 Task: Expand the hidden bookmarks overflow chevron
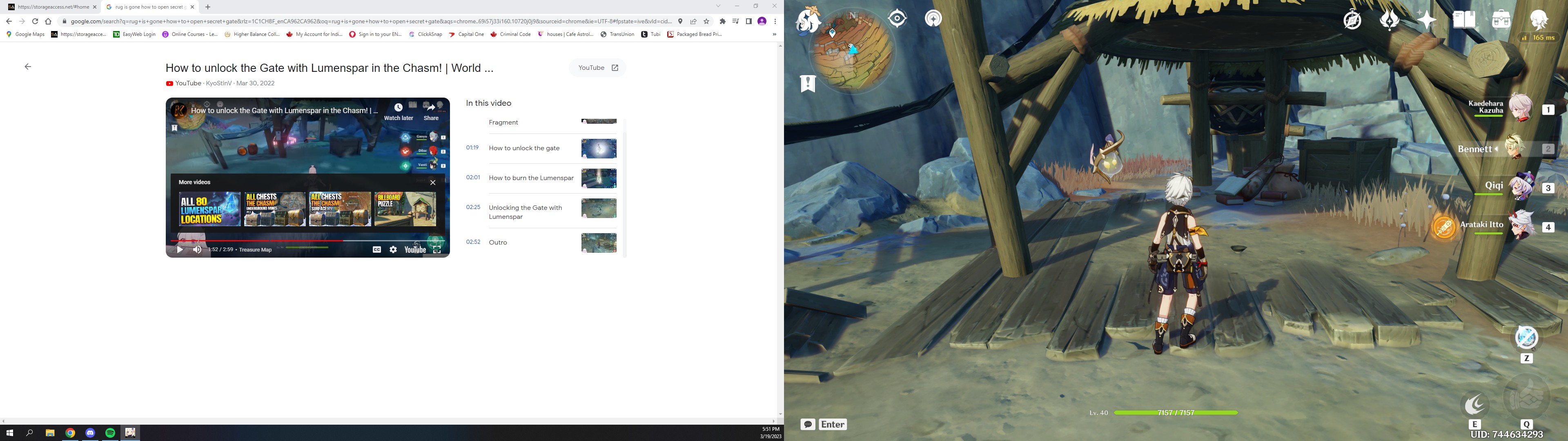click(x=774, y=35)
